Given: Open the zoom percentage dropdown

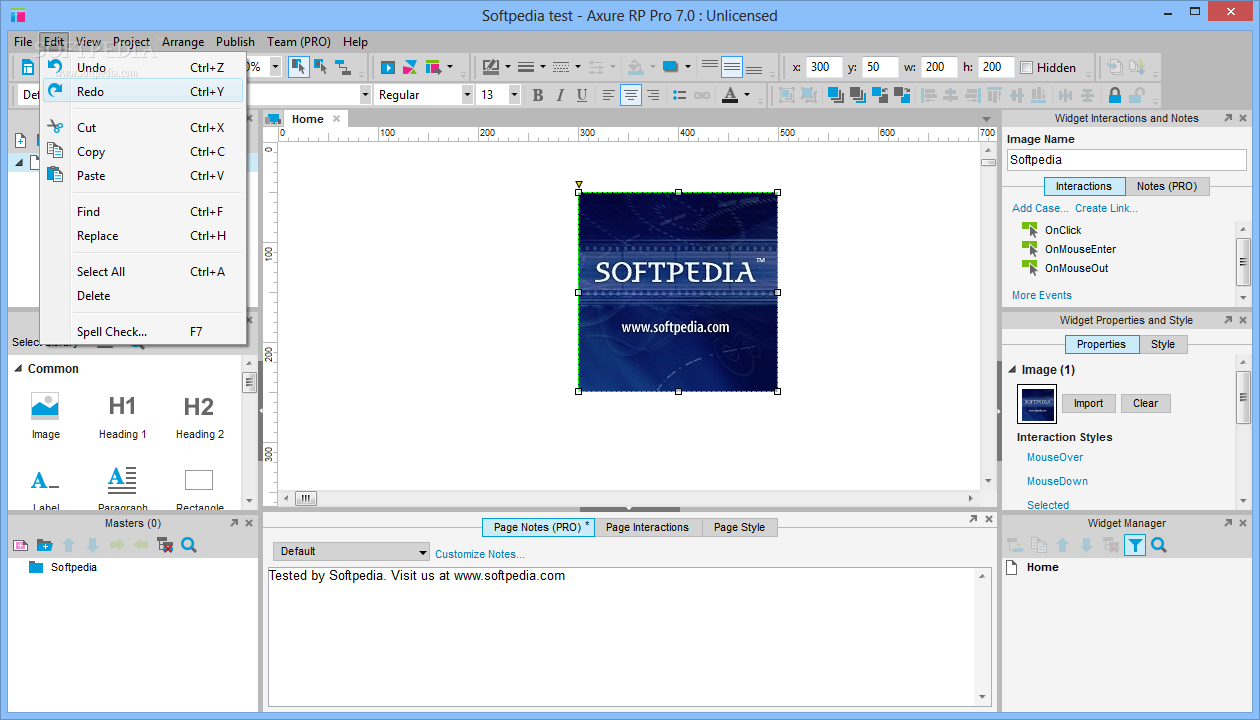Looking at the screenshot, I should pyautogui.click(x=276, y=67).
